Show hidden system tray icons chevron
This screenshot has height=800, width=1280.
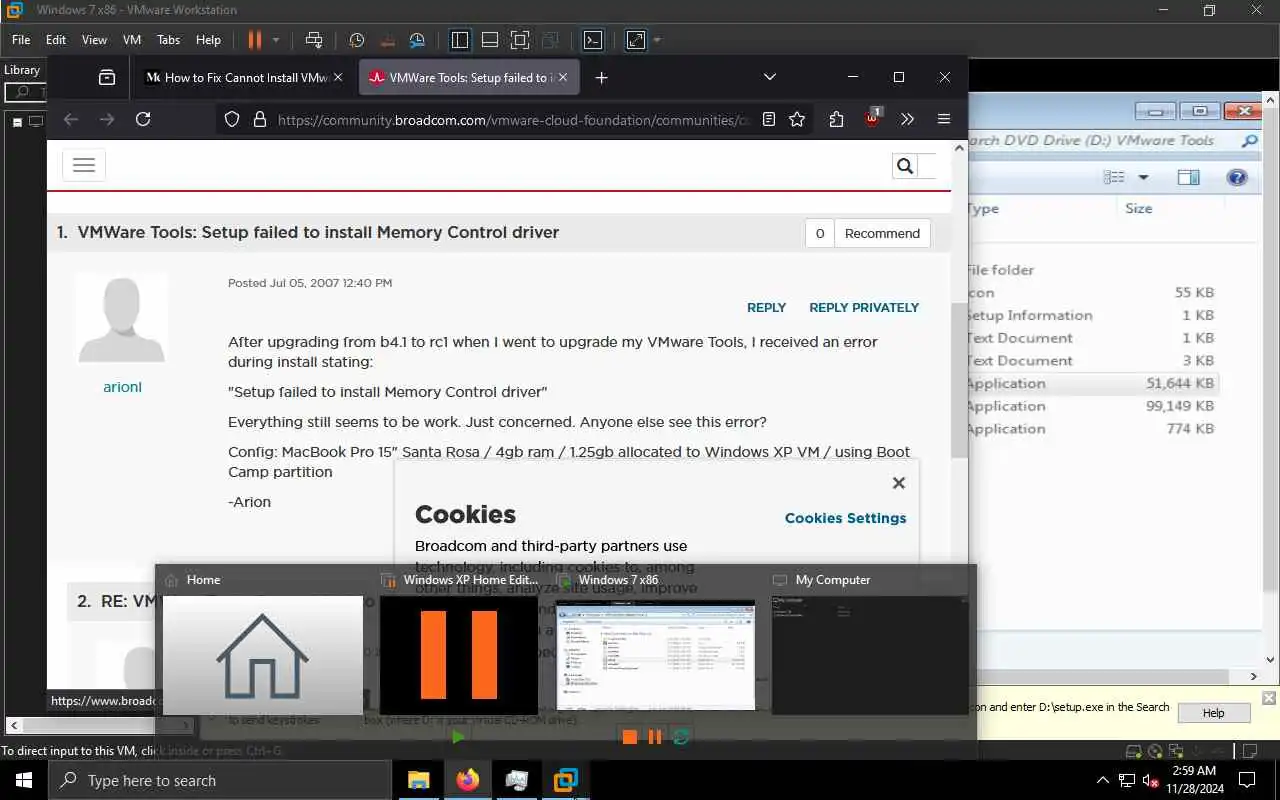coord(1103,781)
